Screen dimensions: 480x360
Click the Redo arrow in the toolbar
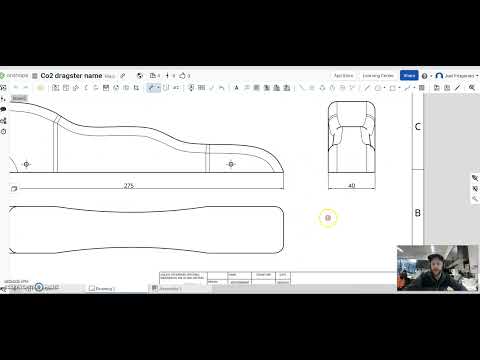point(26,88)
